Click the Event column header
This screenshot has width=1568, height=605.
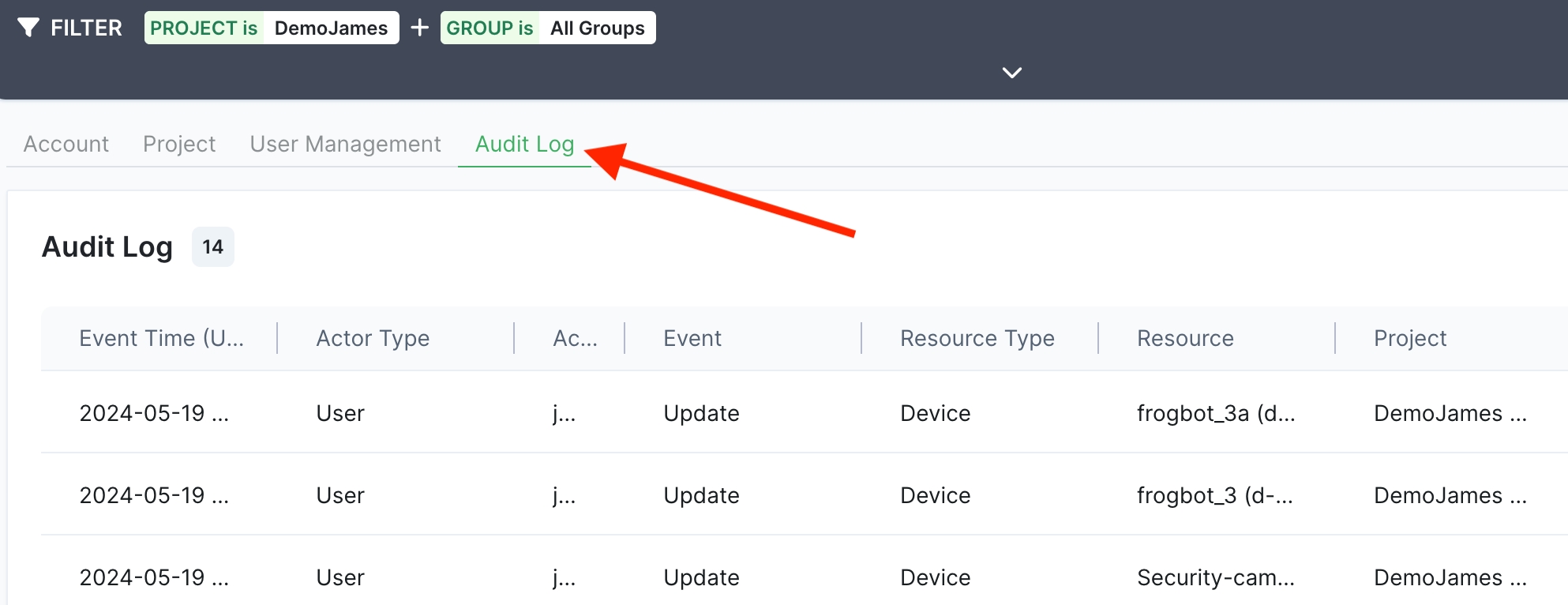tap(692, 338)
